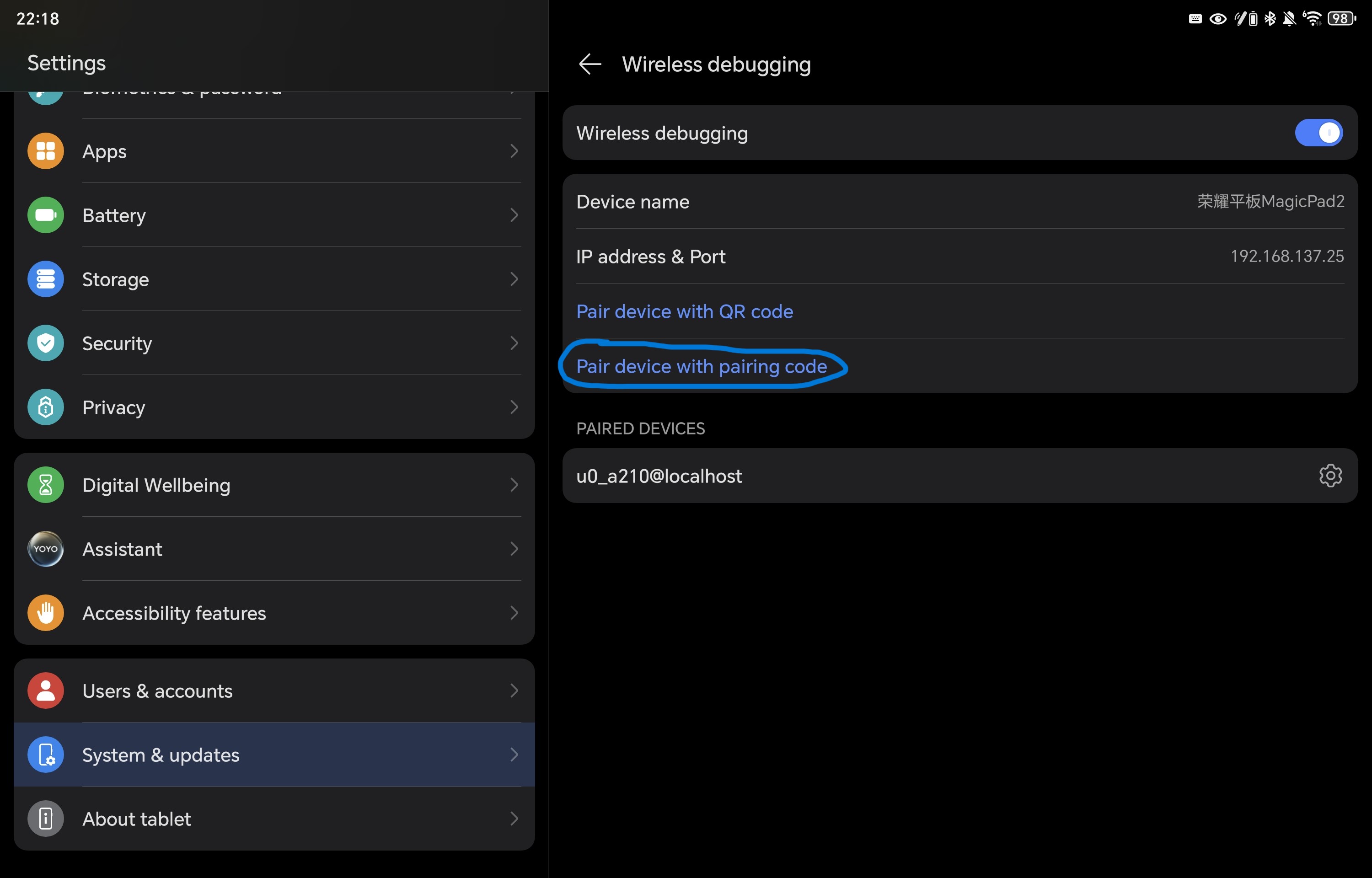Tap the back arrow icon
Screen dimensions: 1372x878
click(x=590, y=64)
